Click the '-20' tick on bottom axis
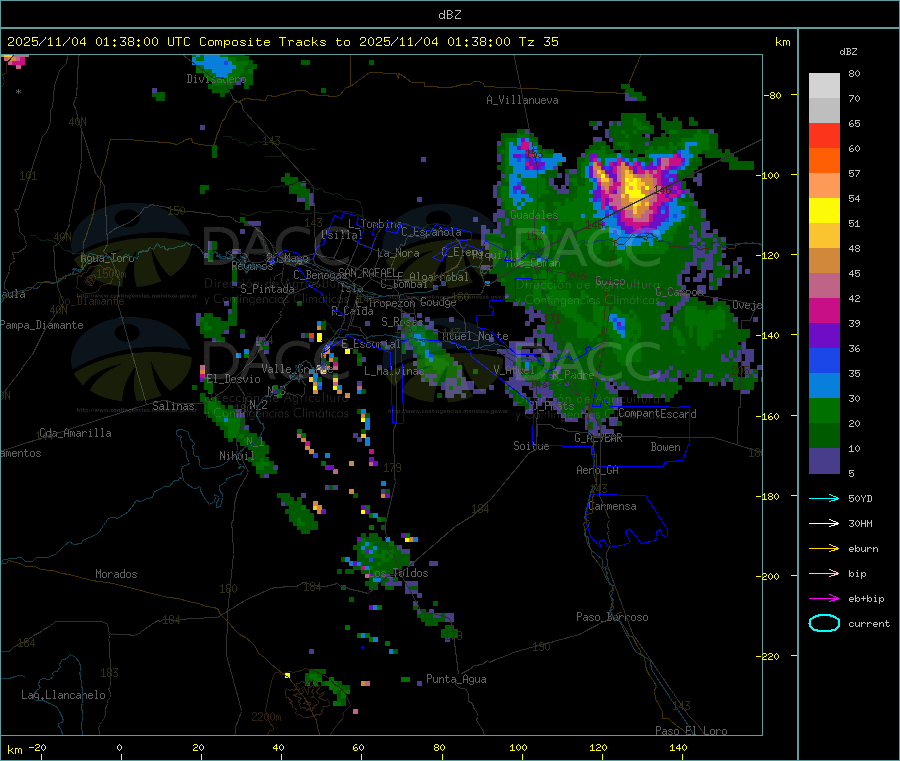 pyautogui.click(x=38, y=747)
